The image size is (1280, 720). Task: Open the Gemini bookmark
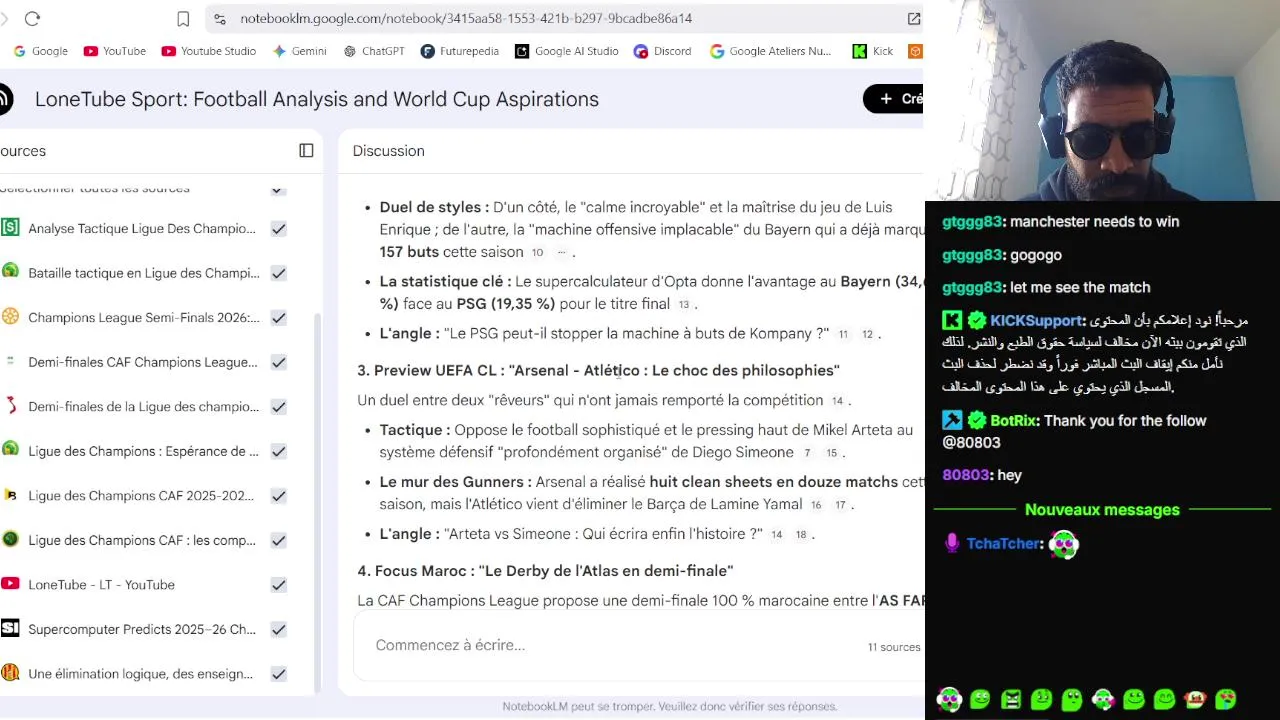(299, 51)
